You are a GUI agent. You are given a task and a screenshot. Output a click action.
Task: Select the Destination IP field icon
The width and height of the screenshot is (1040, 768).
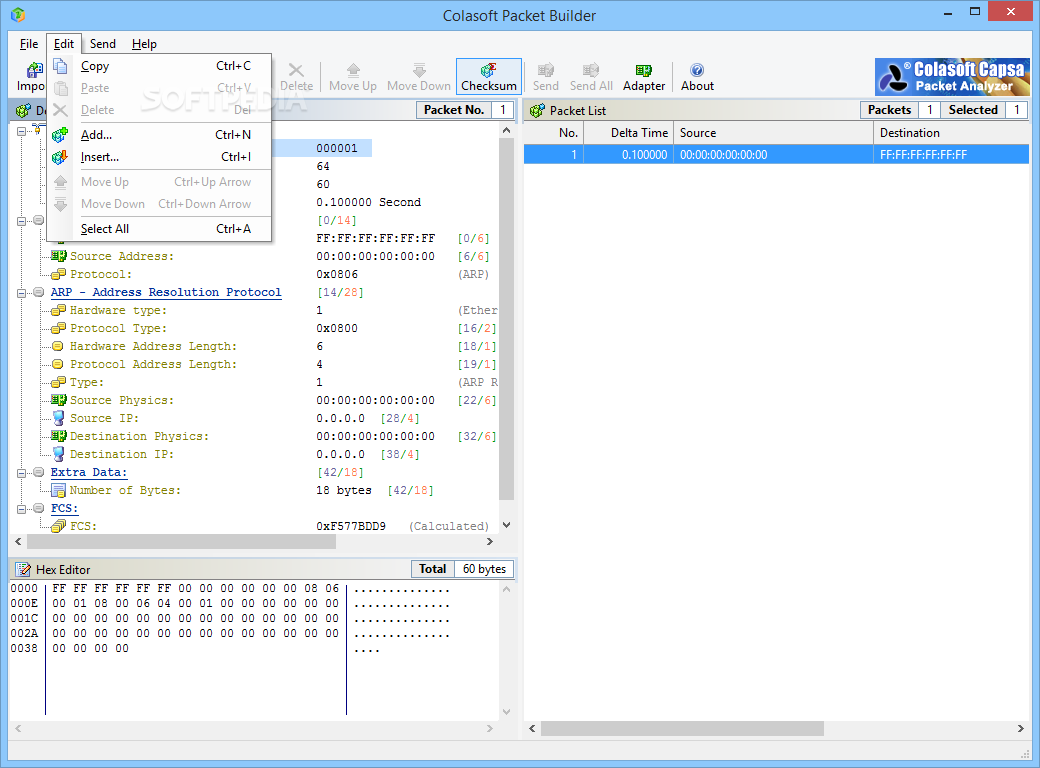(x=58, y=454)
